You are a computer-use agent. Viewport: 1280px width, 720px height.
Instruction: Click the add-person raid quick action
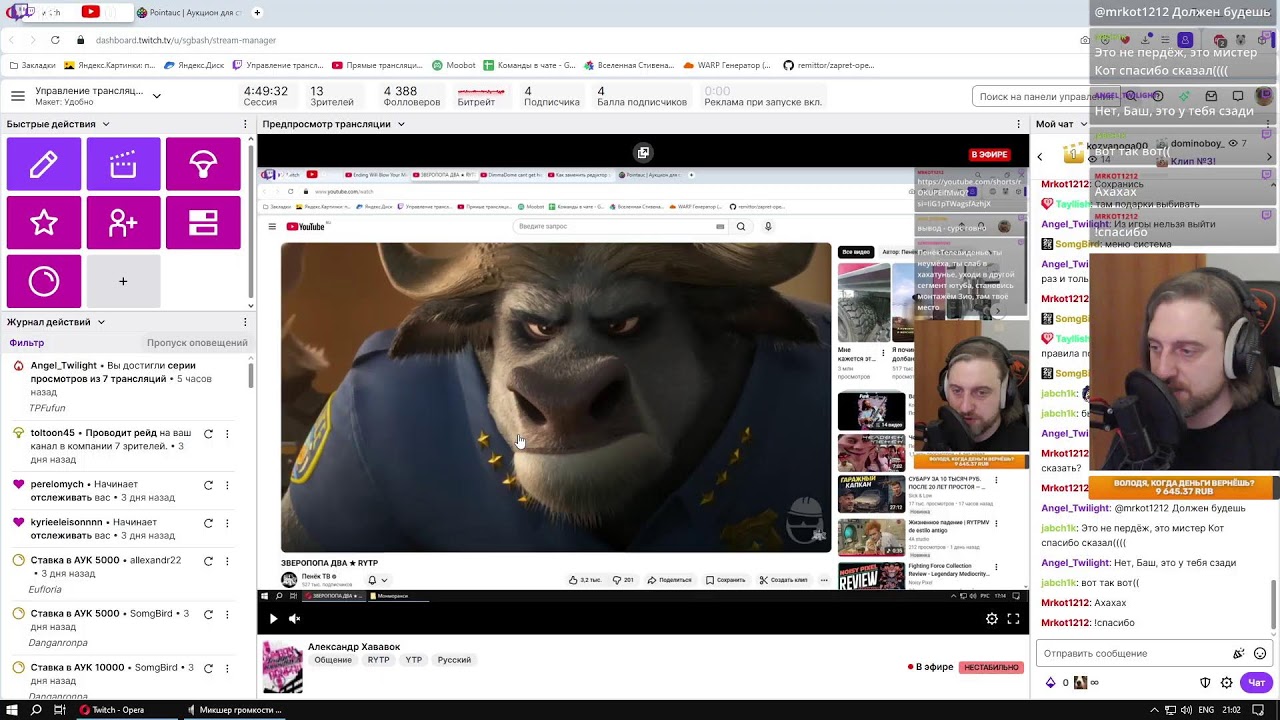(x=123, y=222)
